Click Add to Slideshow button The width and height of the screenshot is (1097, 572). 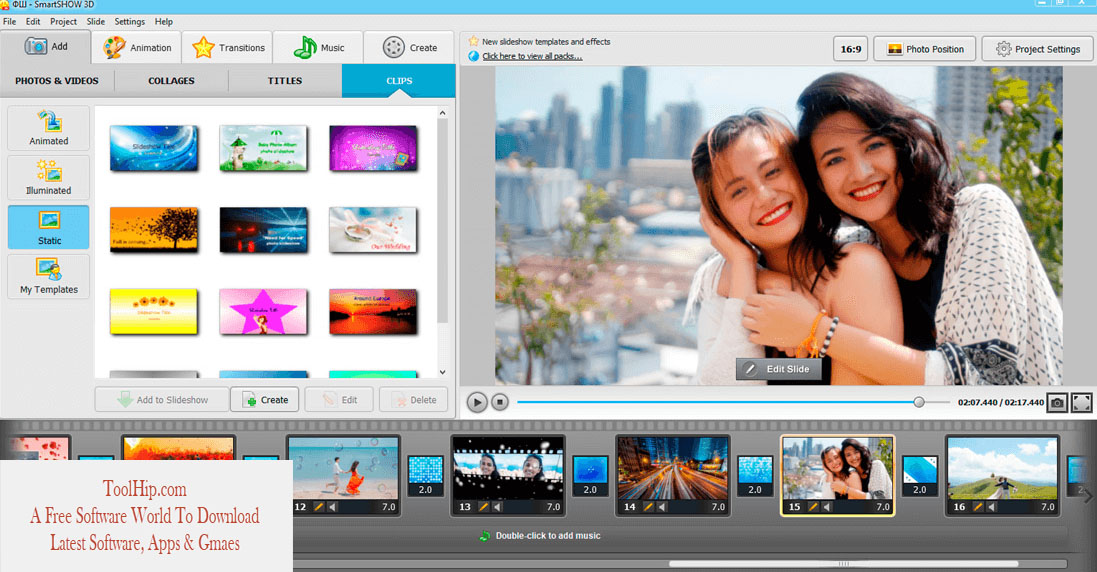point(162,400)
